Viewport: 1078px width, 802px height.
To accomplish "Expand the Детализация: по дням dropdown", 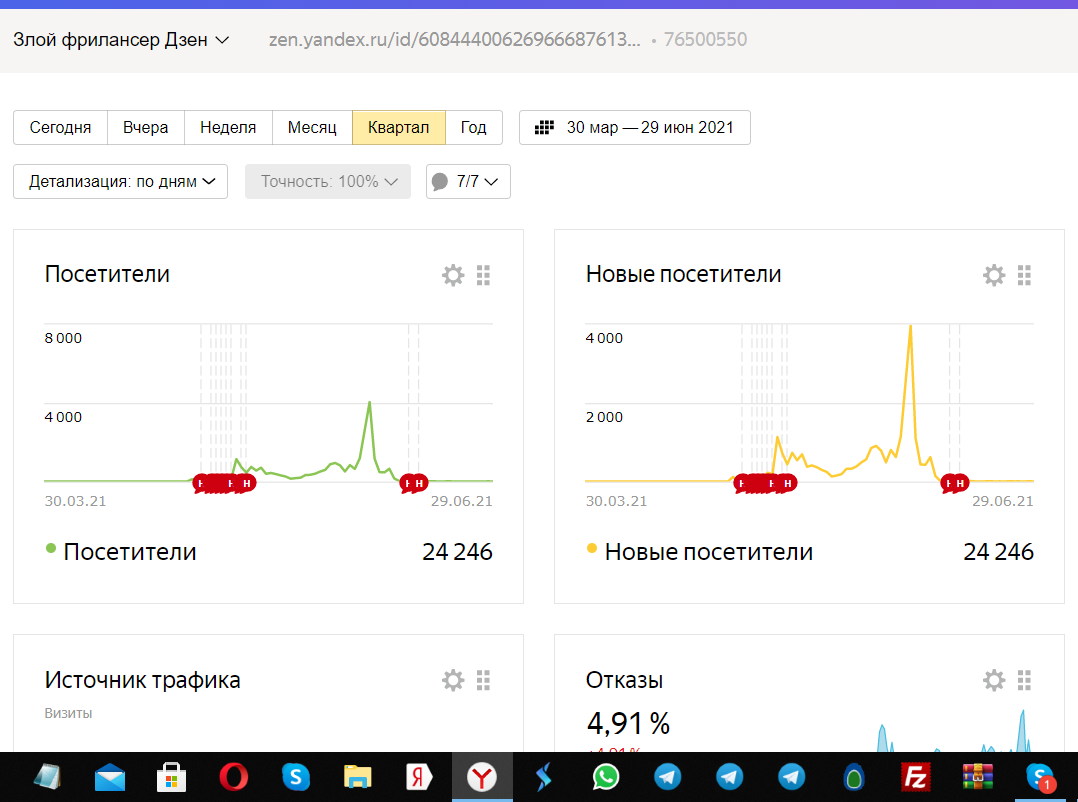I will pos(120,181).
